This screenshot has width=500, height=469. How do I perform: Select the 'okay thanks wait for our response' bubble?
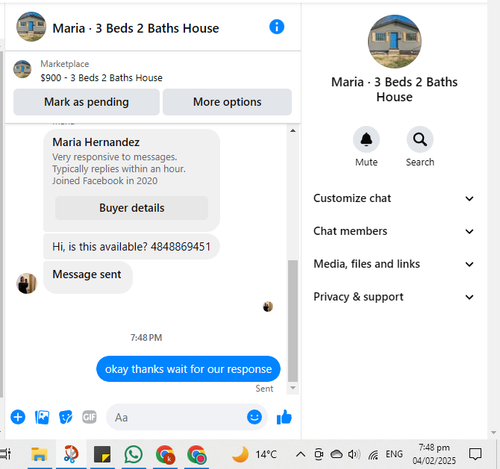coord(188,369)
